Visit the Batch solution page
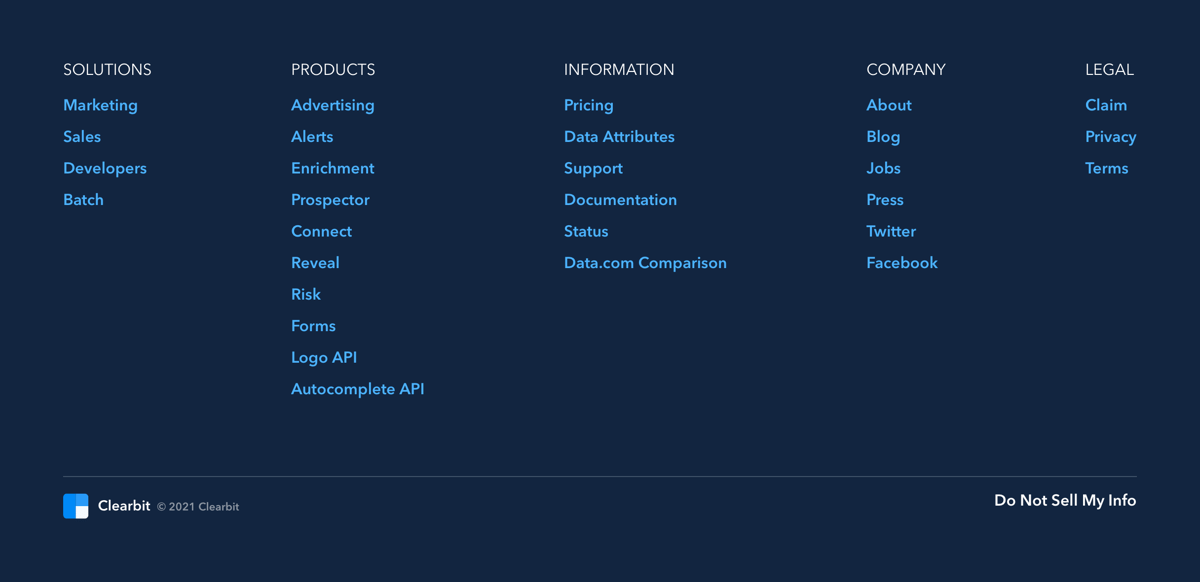Image resolution: width=1200 pixels, height=582 pixels. (83, 199)
